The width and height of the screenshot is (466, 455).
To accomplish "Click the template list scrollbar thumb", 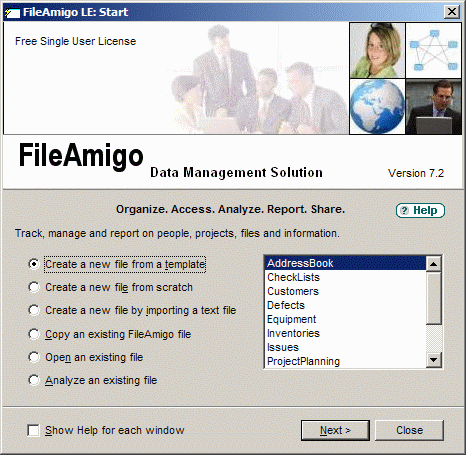I will point(434,298).
